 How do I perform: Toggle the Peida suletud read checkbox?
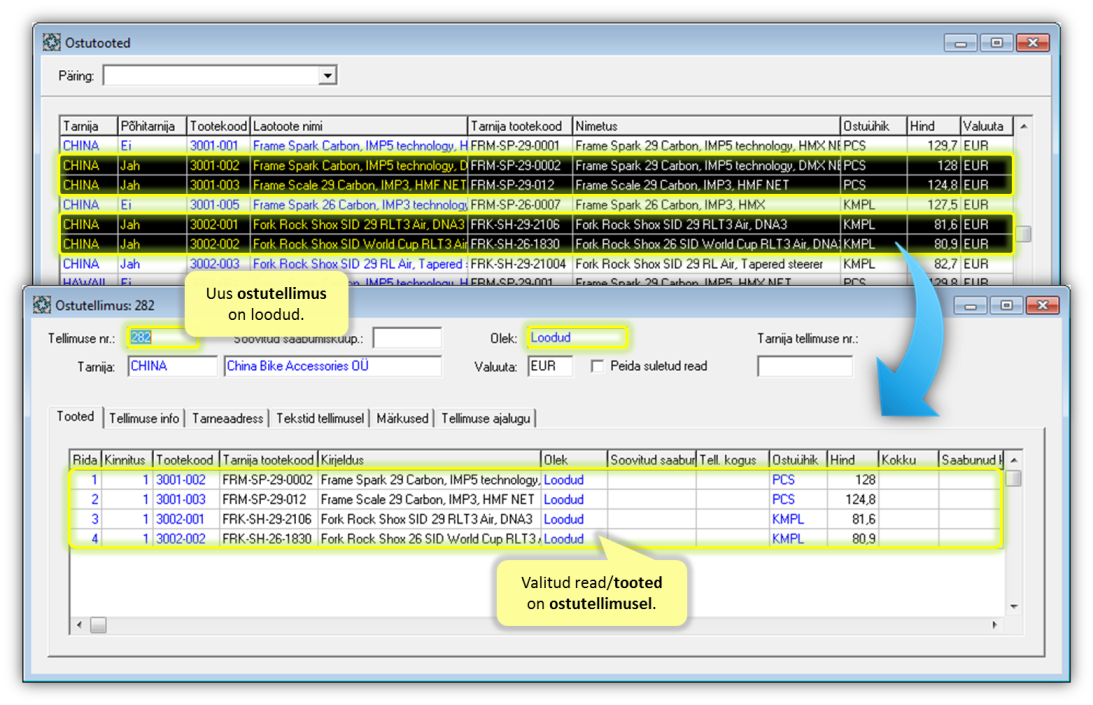pos(597,366)
